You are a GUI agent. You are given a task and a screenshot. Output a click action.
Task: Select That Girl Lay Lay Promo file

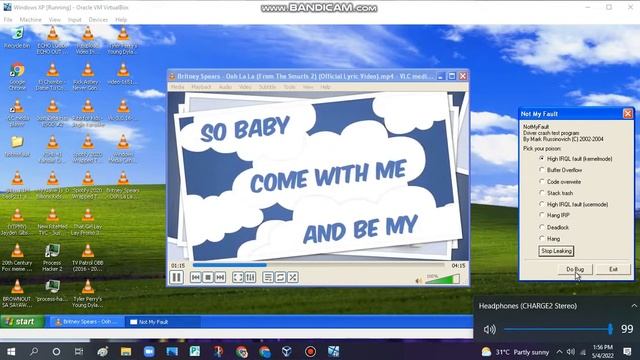(x=87, y=222)
